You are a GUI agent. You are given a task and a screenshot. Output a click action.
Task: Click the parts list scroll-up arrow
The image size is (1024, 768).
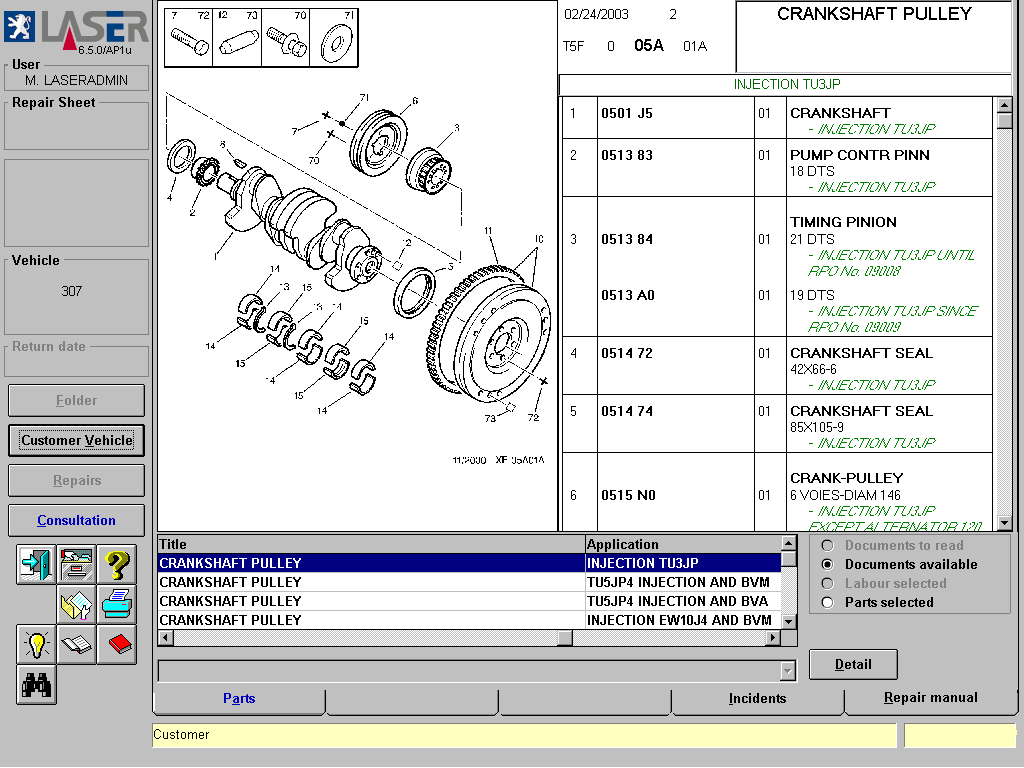pos(1004,105)
